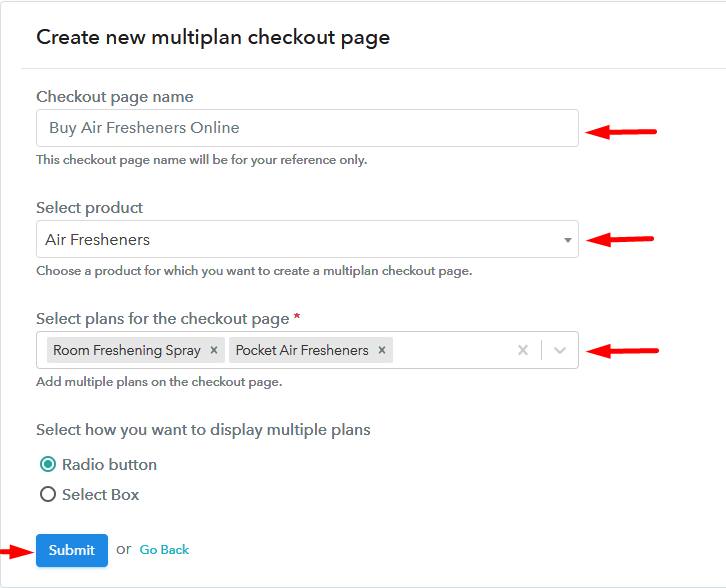
Task: Click the Select product caret arrow
Action: (x=567, y=240)
